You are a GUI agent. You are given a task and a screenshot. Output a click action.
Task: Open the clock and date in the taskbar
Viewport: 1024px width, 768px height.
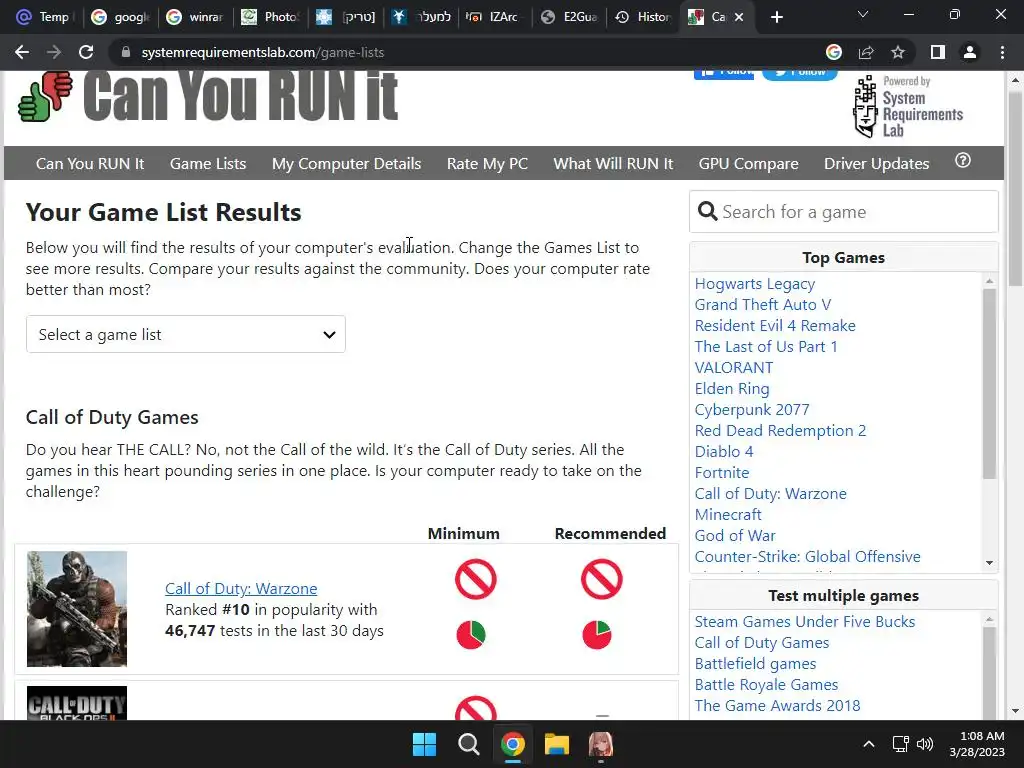pyautogui.click(x=976, y=744)
